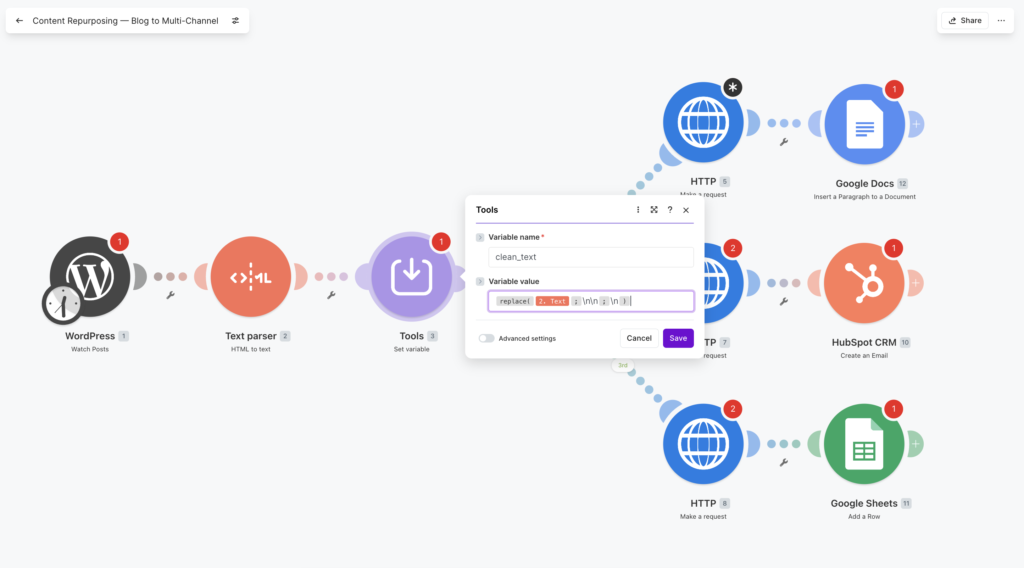Open the clock schedule on WordPress module
Image resolution: width=1024 pixels, height=568 pixels.
coord(62,304)
